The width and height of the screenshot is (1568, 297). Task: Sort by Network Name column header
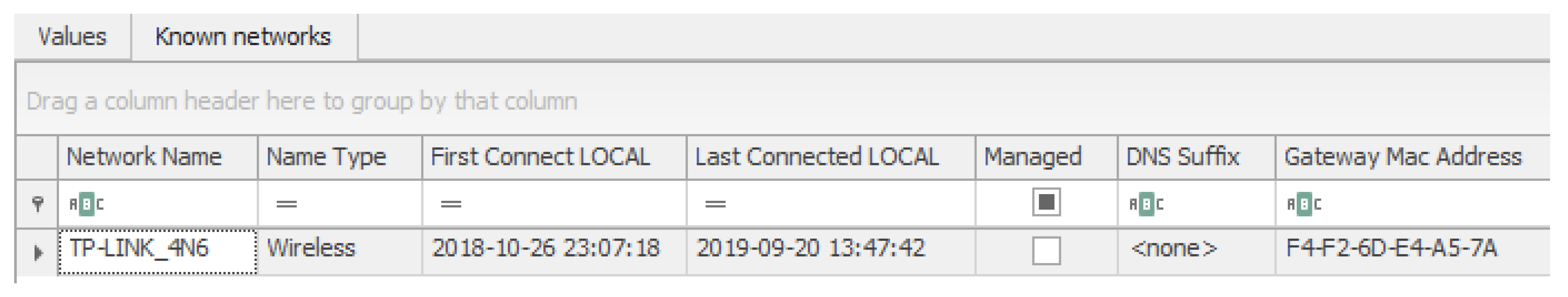point(144,157)
